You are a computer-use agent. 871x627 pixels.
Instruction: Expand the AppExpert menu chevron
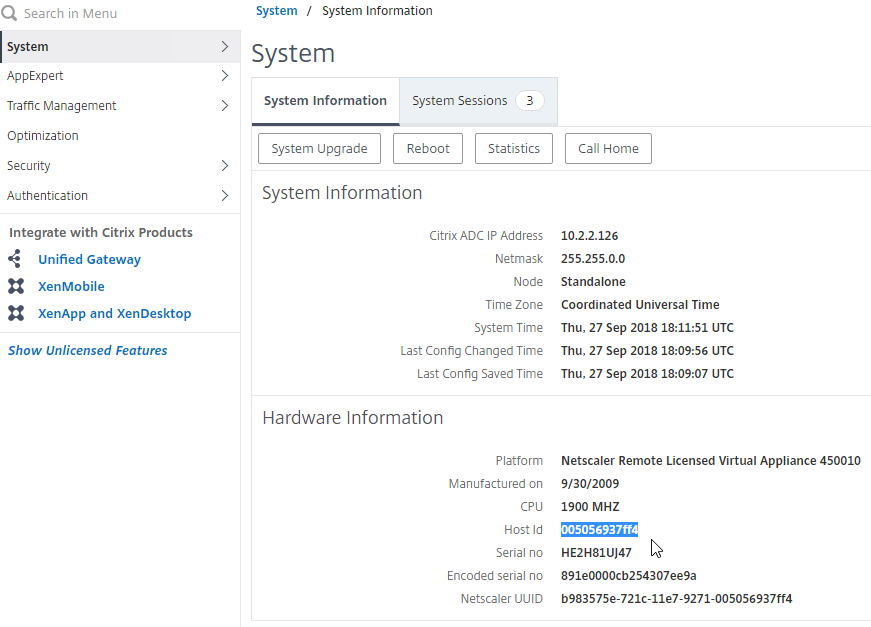point(224,76)
